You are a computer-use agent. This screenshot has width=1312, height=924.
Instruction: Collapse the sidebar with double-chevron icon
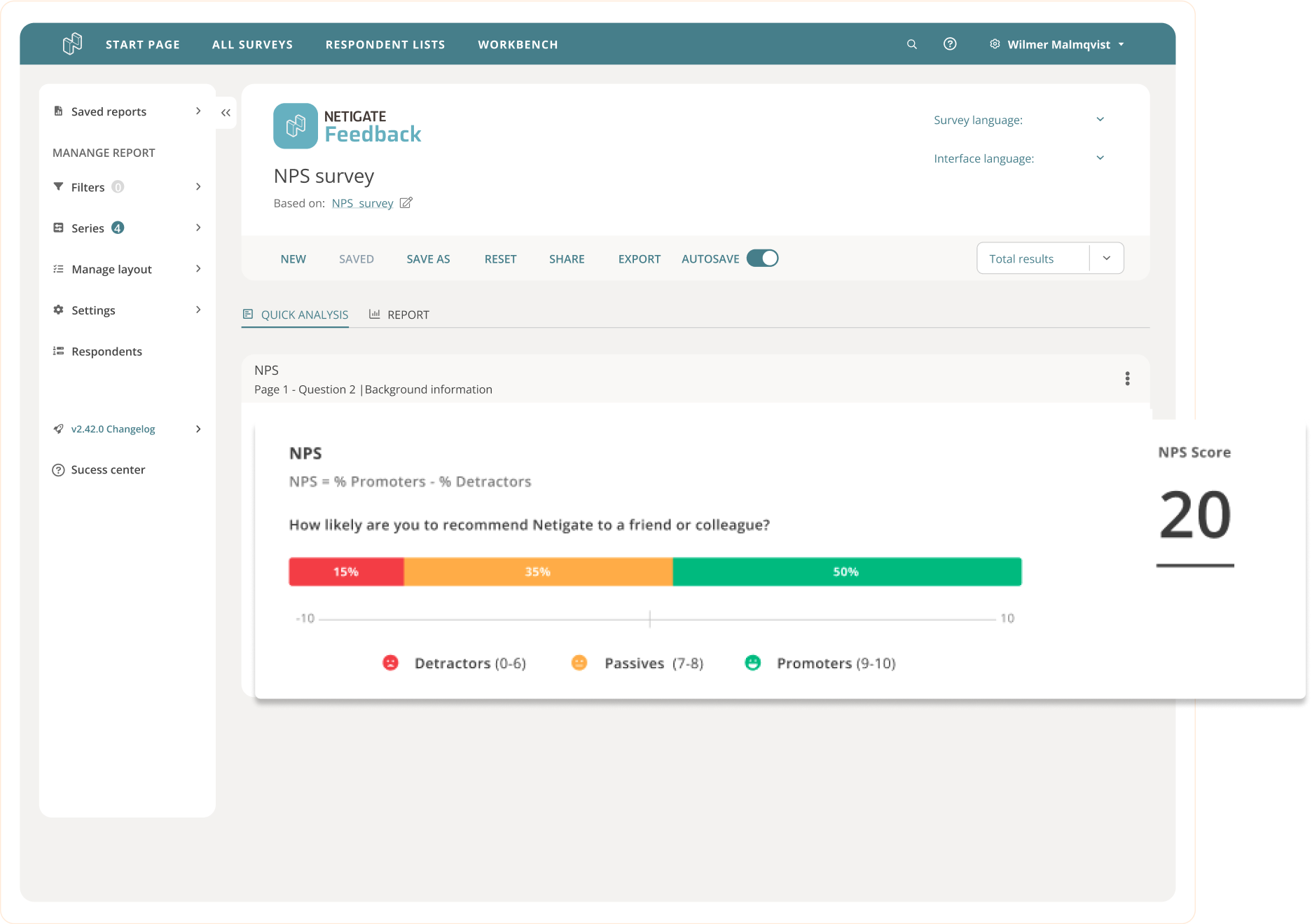click(226, 113)
